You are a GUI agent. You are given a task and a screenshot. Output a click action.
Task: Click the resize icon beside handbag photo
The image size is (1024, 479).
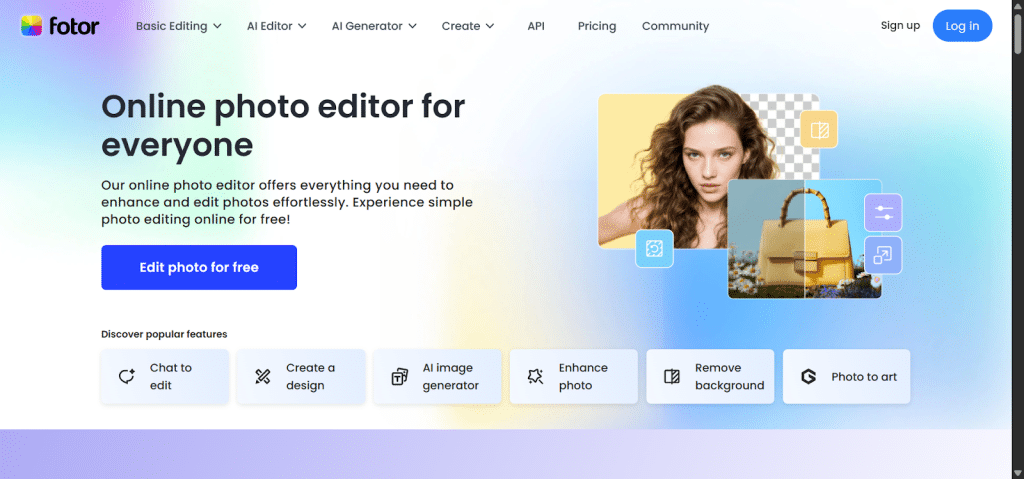point(883,255)
